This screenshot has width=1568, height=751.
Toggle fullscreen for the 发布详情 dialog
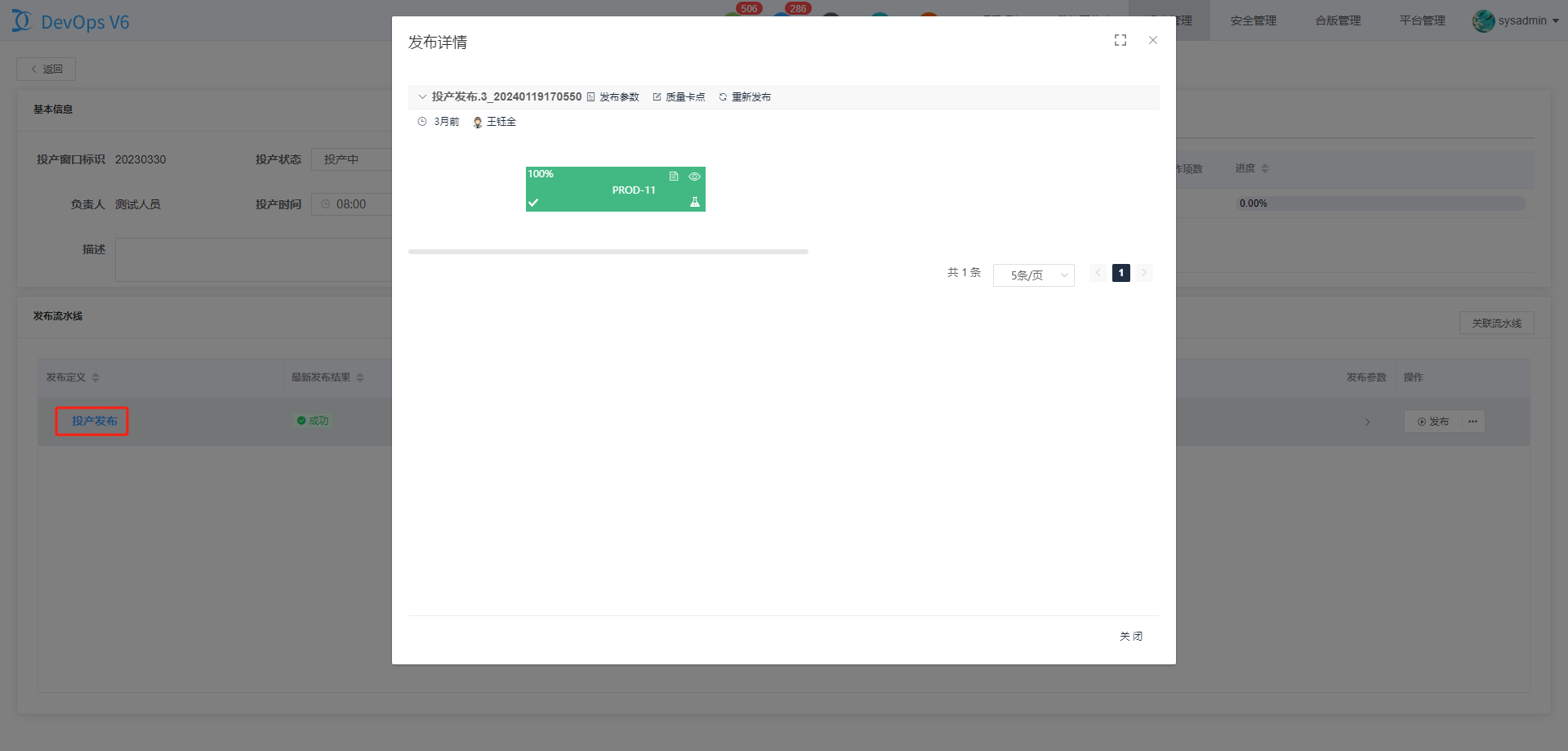(x=1120, y=40)
